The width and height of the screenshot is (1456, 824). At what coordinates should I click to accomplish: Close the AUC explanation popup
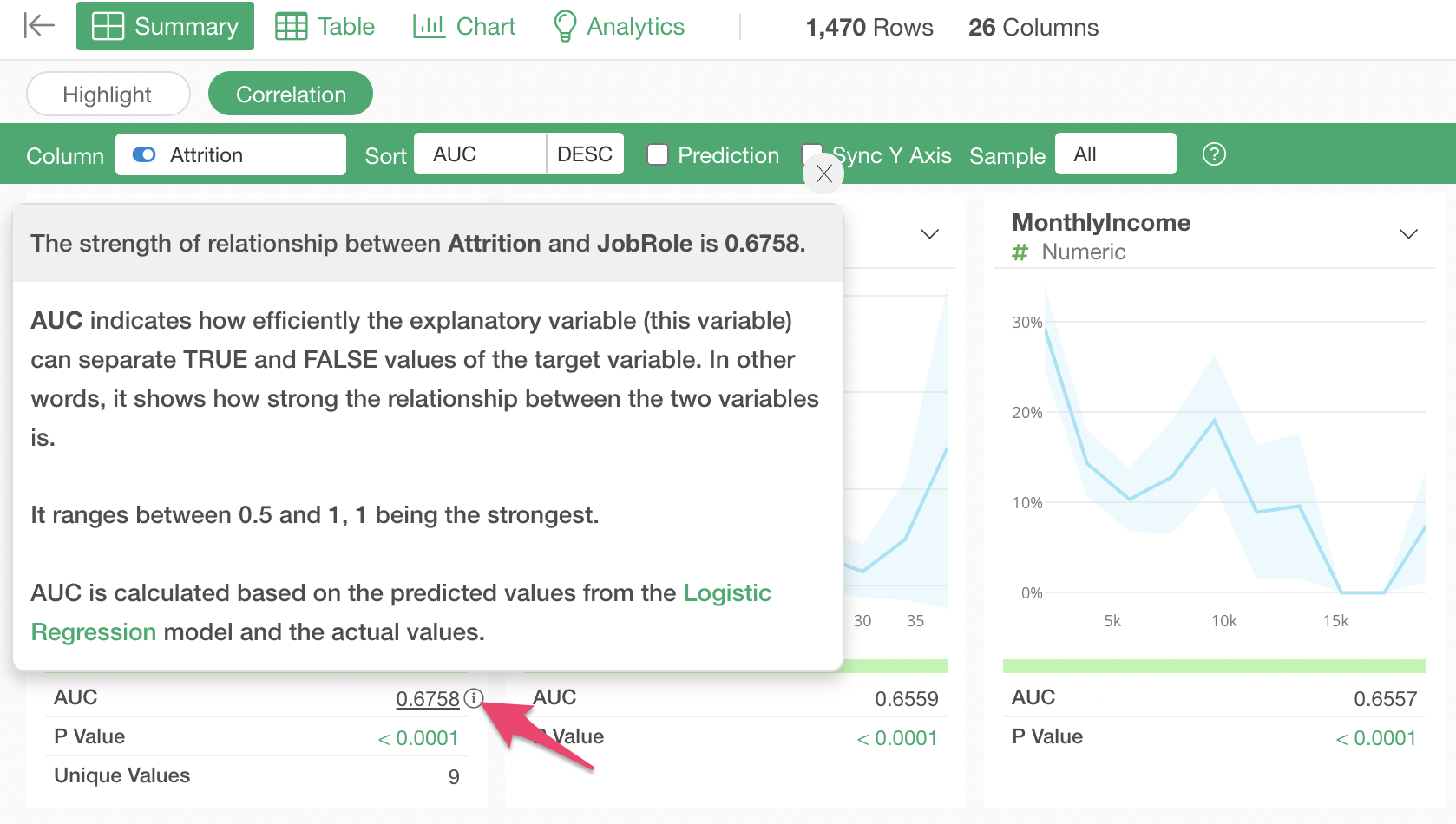pos(823,174)
